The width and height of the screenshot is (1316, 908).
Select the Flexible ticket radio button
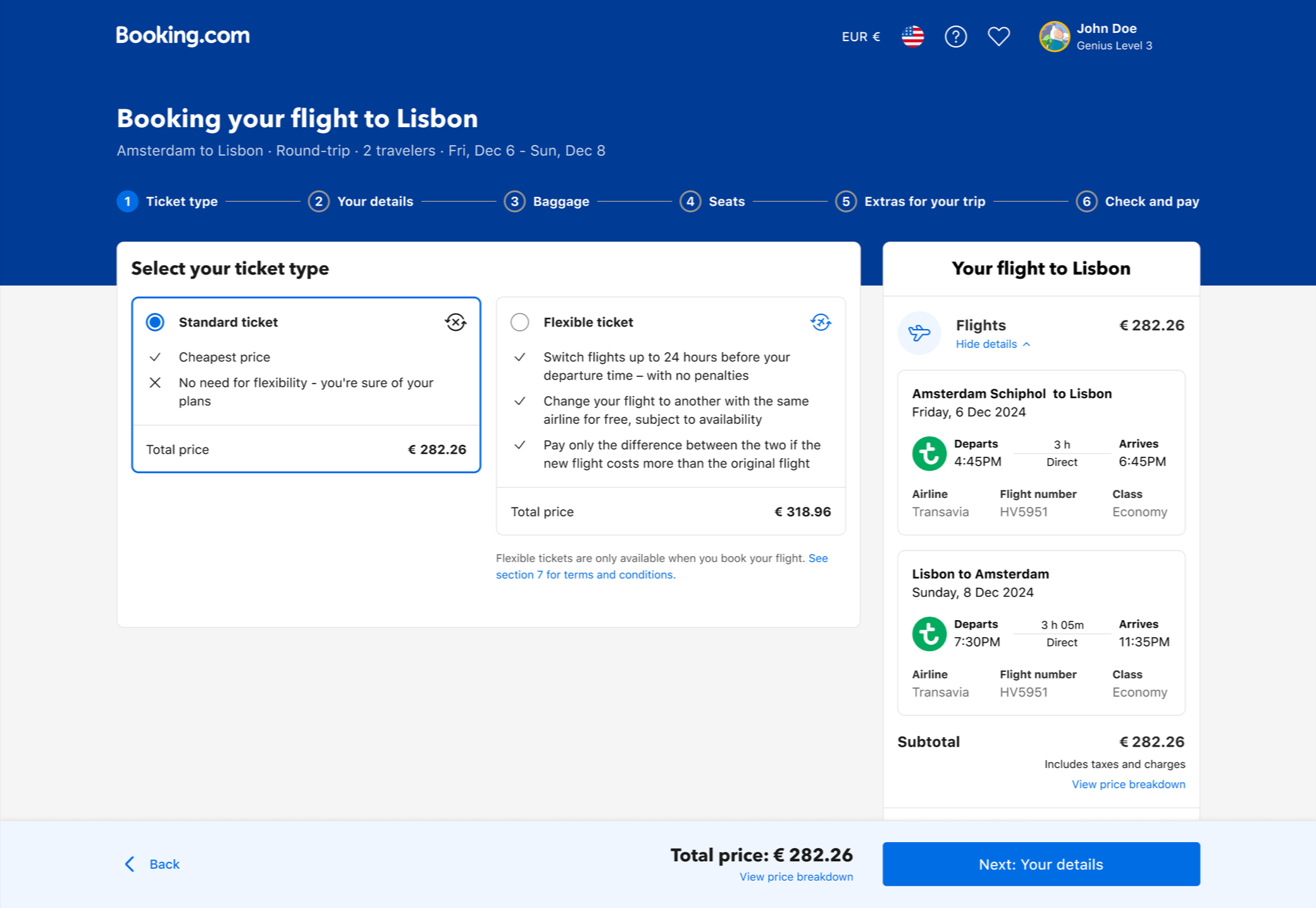pos(519,322)
